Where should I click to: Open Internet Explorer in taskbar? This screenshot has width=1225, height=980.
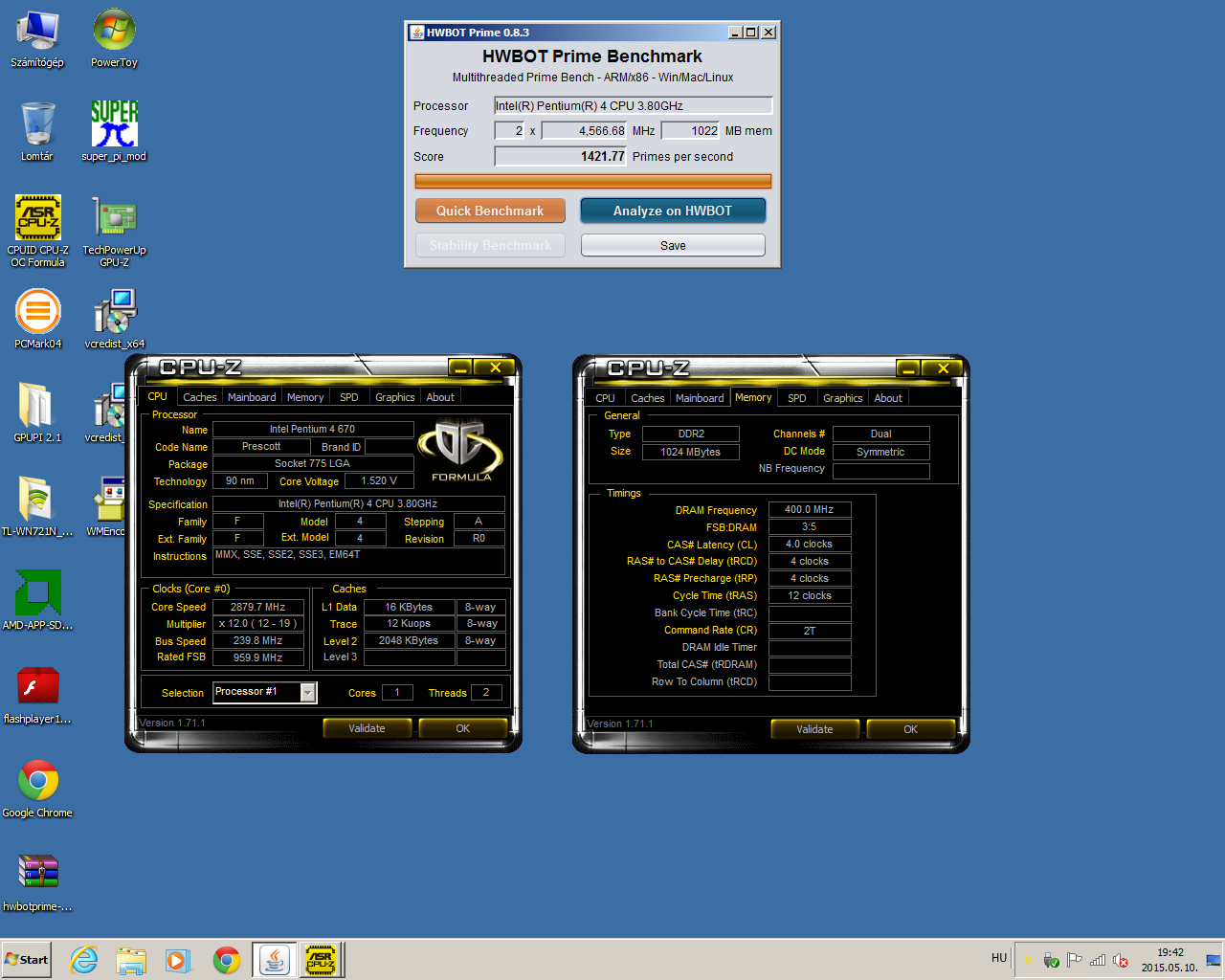tap(84, 960)
